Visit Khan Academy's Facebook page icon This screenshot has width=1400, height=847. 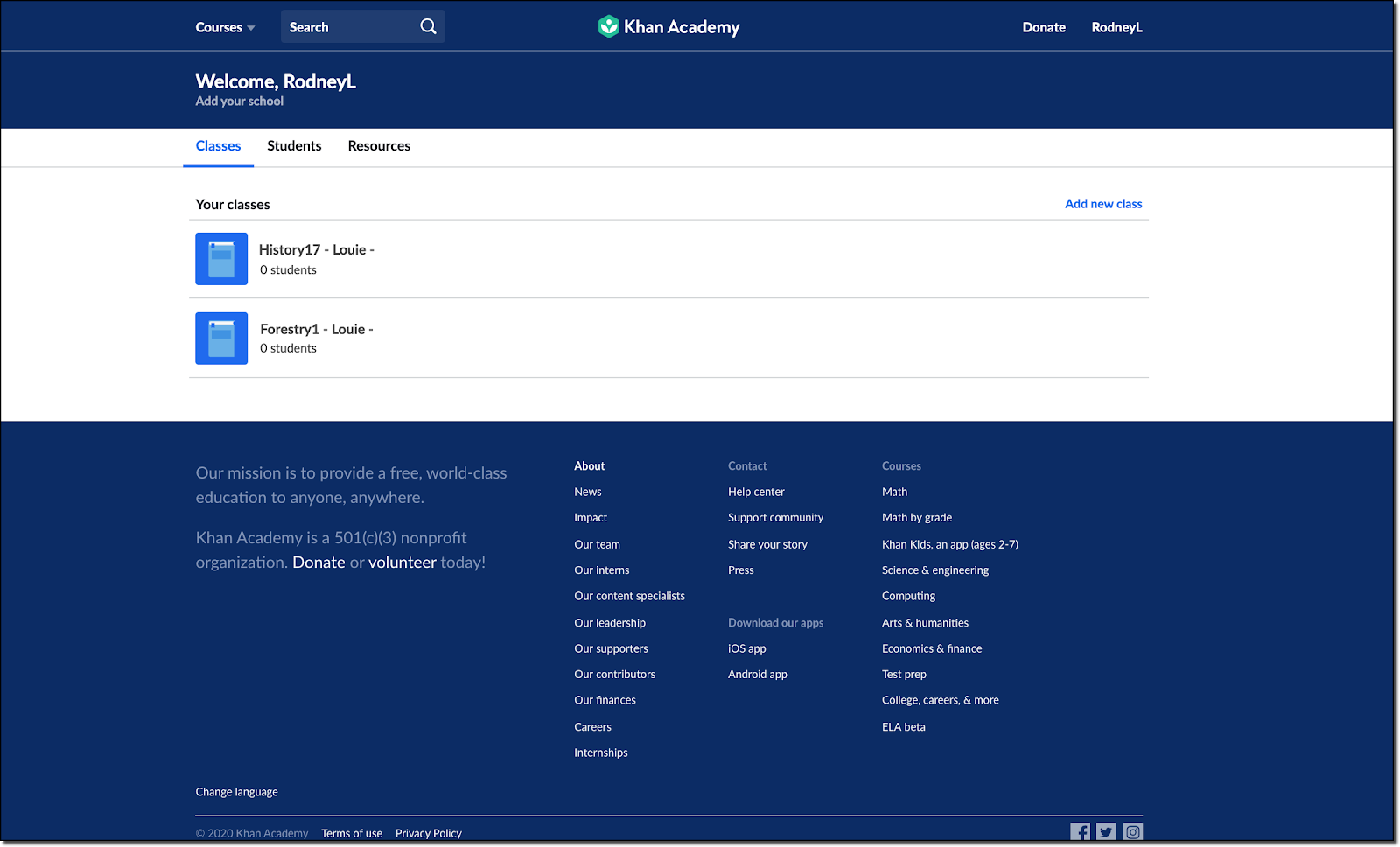coord(1081,831)
